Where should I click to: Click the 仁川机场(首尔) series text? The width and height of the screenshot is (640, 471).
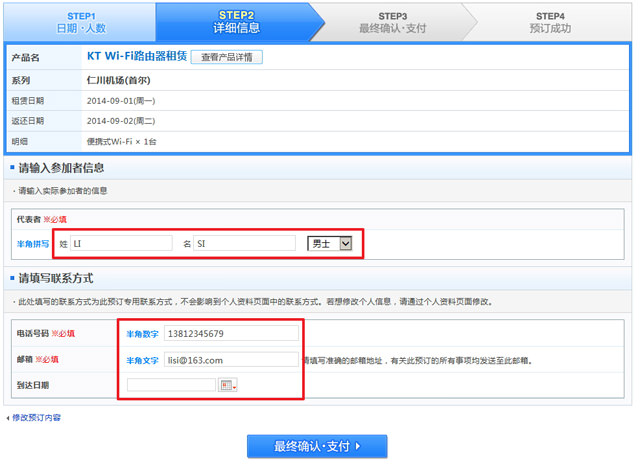tap(118, 80)
